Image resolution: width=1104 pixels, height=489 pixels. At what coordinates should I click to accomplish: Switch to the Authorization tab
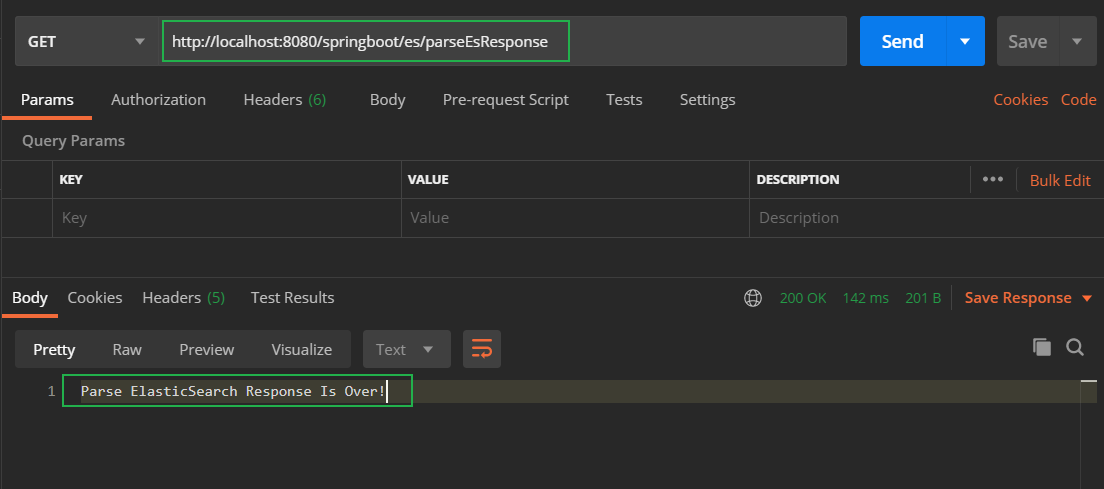tap(158, 100)
